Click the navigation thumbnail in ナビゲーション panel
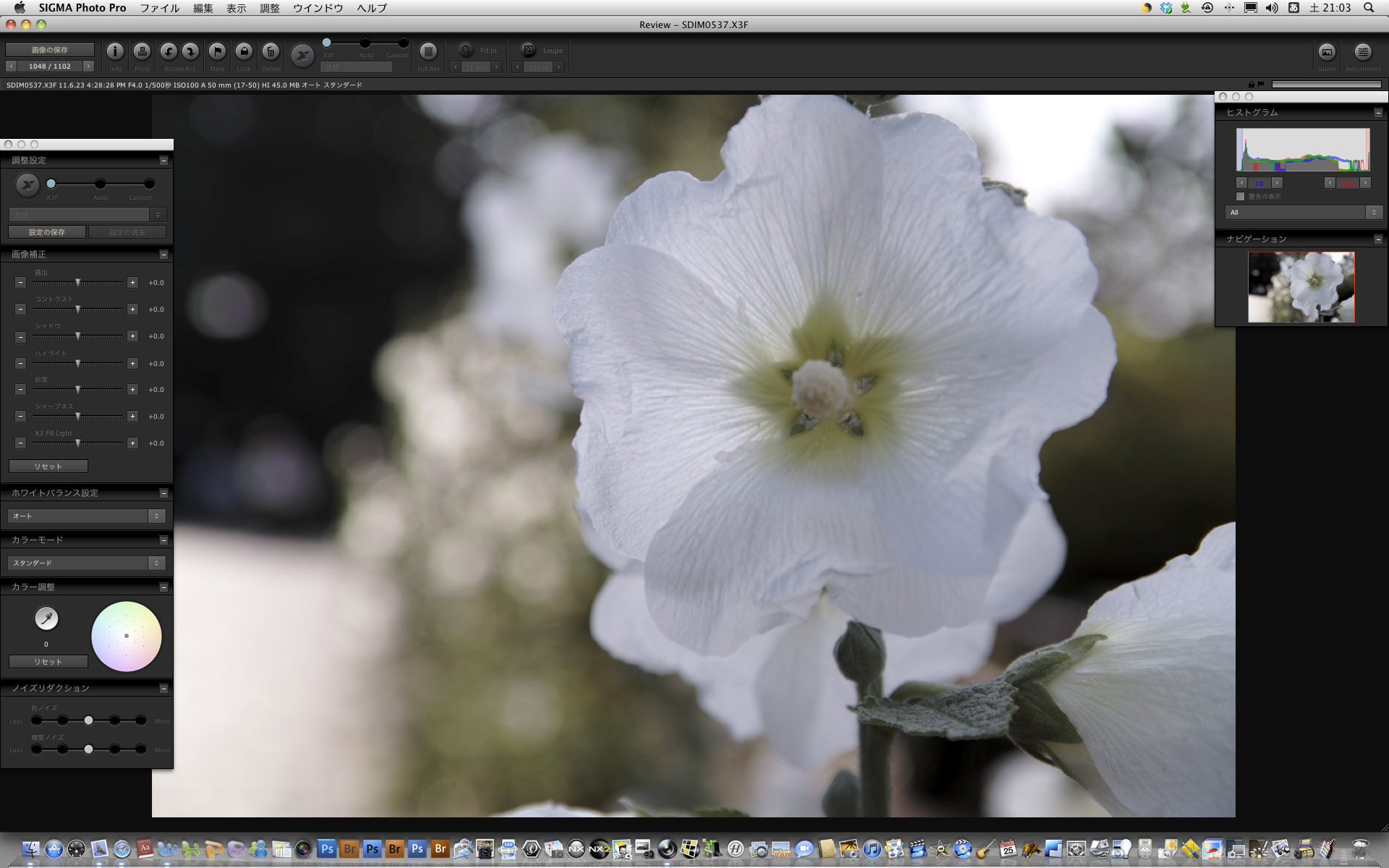This screenshot has width=1389, height=868. 1301,286
